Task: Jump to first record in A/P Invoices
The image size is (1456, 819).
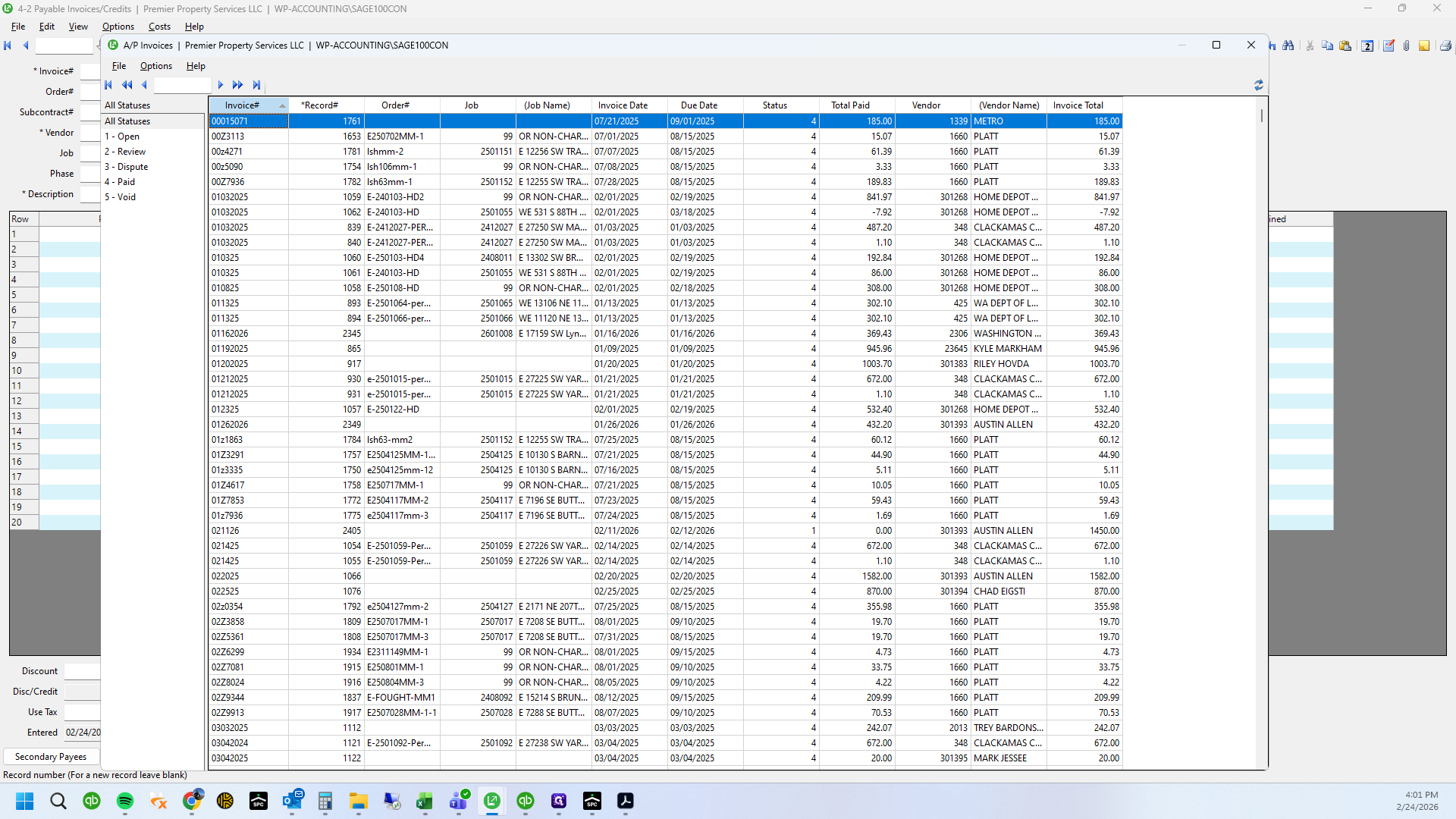Action: coord(108,85)
